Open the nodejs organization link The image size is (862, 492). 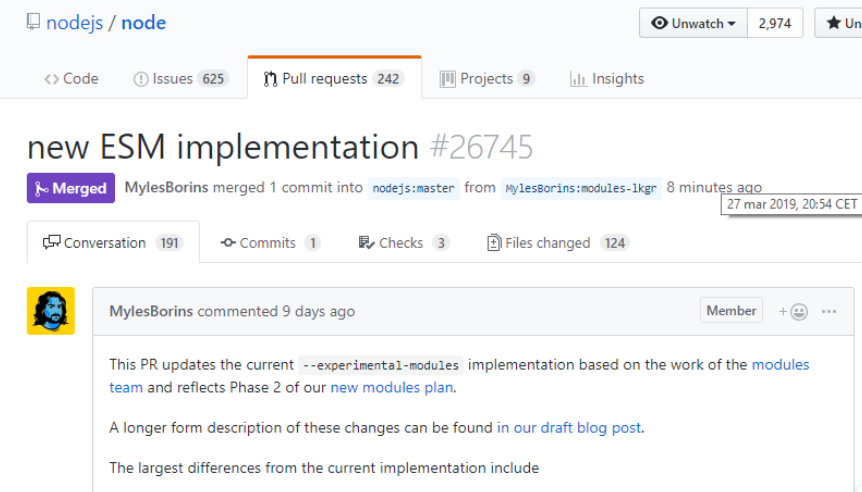(74, 23)
